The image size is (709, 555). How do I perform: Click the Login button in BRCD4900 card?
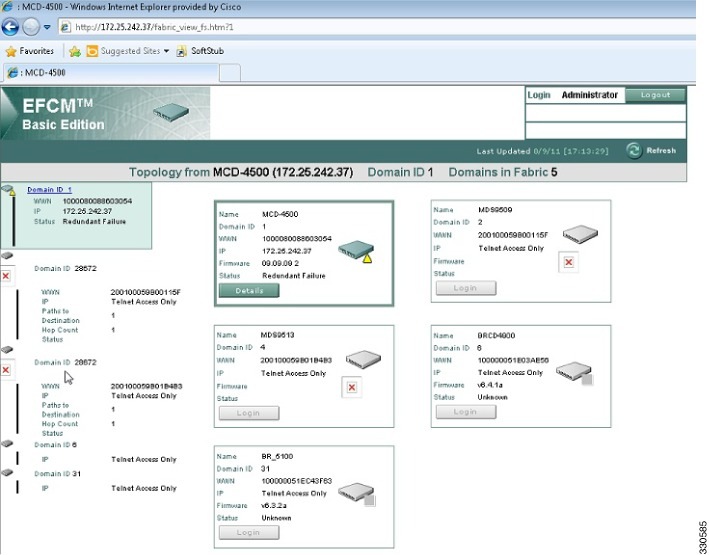click(x=466, y=412)
